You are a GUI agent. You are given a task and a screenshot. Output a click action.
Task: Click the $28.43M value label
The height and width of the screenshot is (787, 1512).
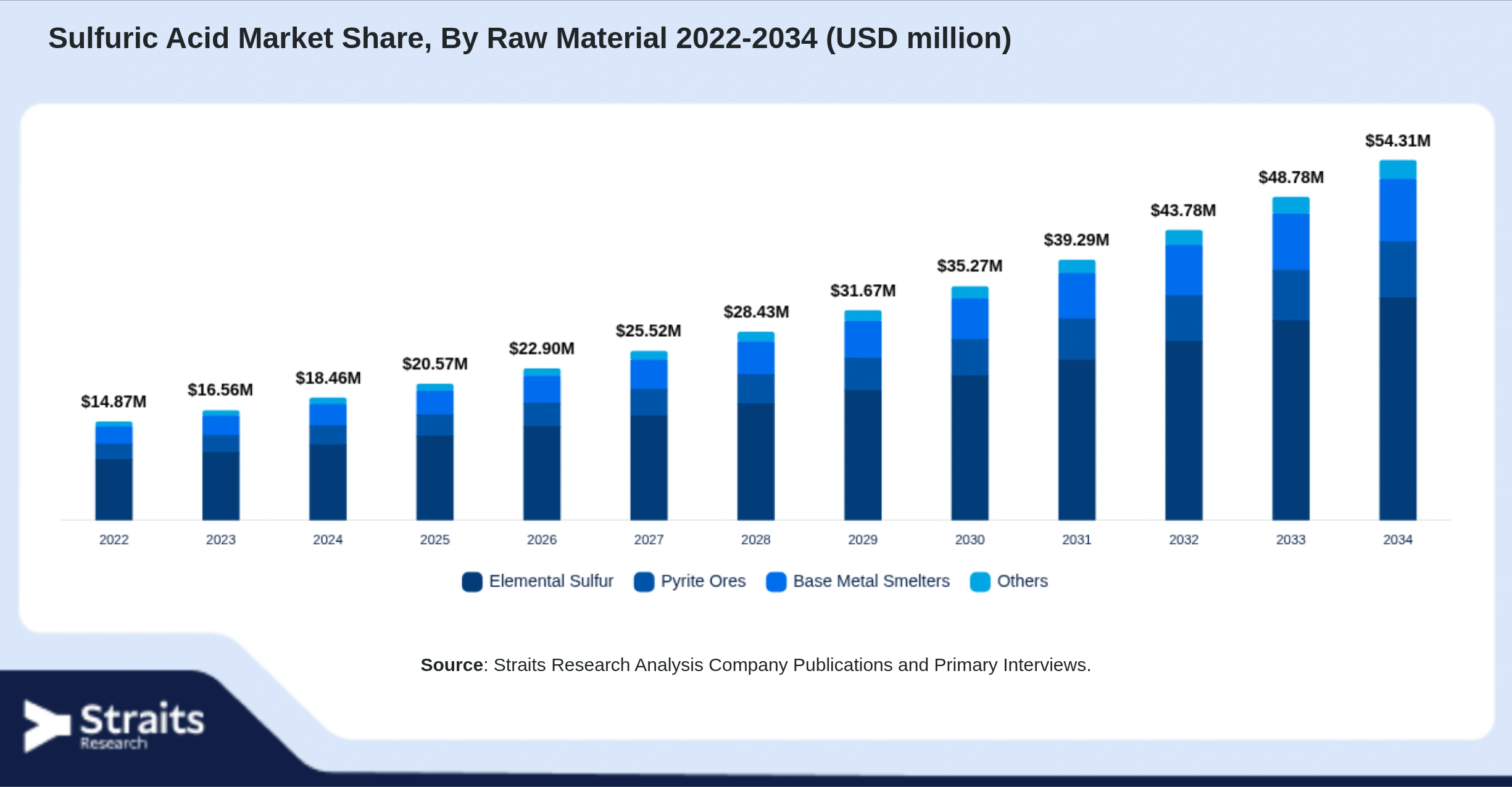pyautogui.click(x=756, y=312)
